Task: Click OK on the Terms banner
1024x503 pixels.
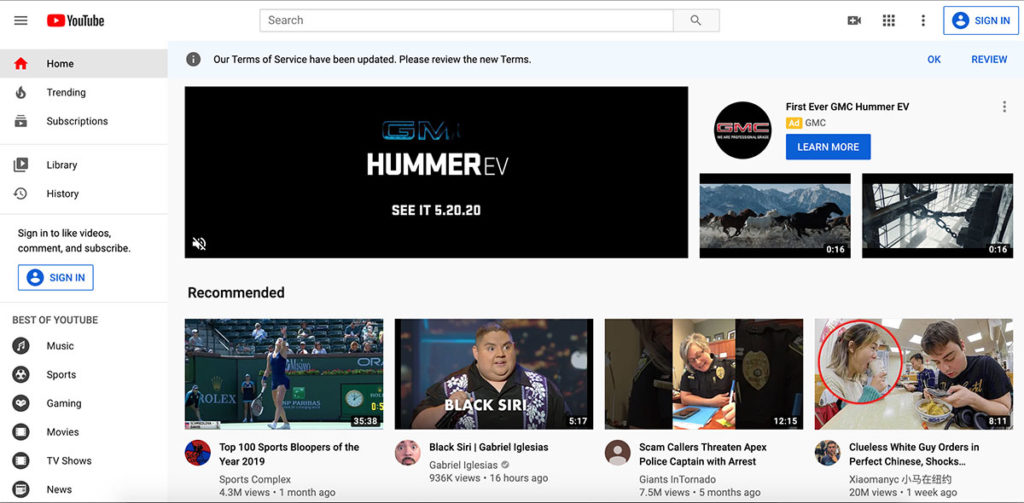Action: [934, 59]
